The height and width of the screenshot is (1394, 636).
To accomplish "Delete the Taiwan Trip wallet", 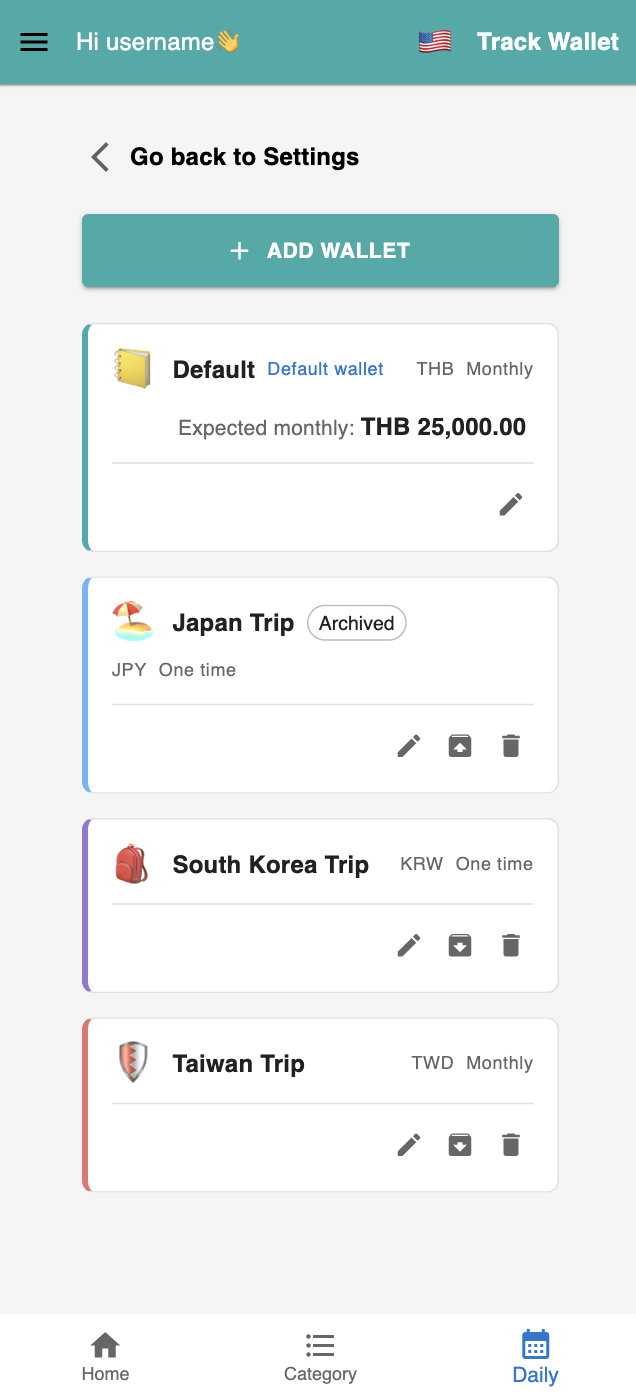I will click(x=511, y=1145).
